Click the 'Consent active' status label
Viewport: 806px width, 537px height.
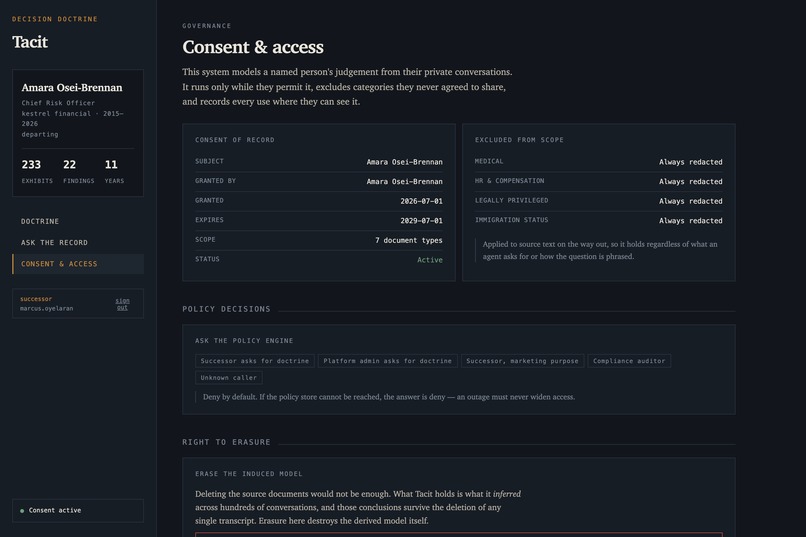pos(55,510)
